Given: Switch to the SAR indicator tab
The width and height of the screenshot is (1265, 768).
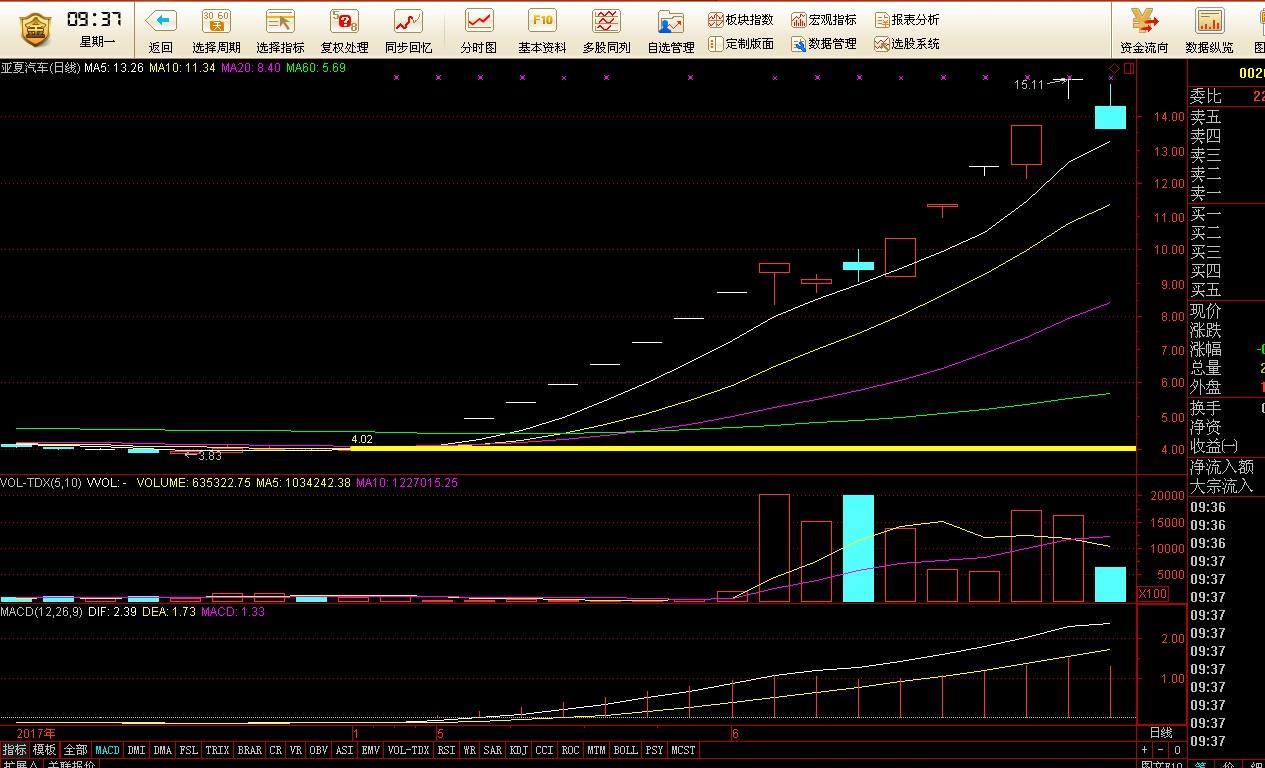Looking at the screenshot, I should 492,750.
